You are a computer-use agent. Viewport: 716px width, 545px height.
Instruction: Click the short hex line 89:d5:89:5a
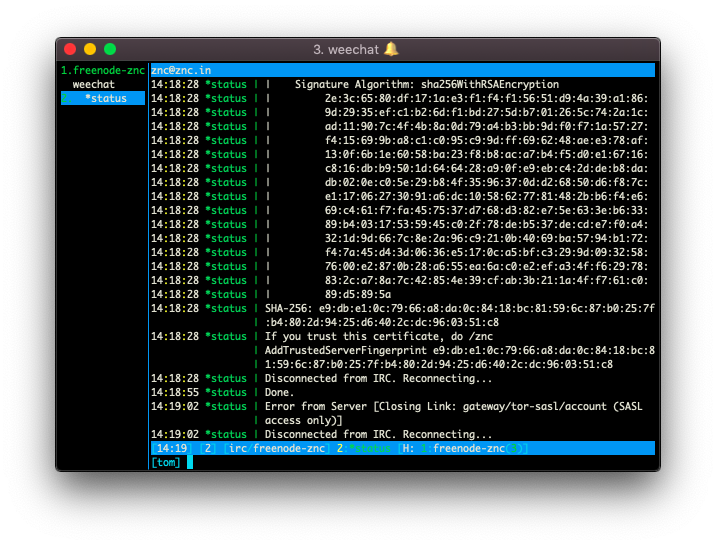pyautogui.click(x=358, y=294)
